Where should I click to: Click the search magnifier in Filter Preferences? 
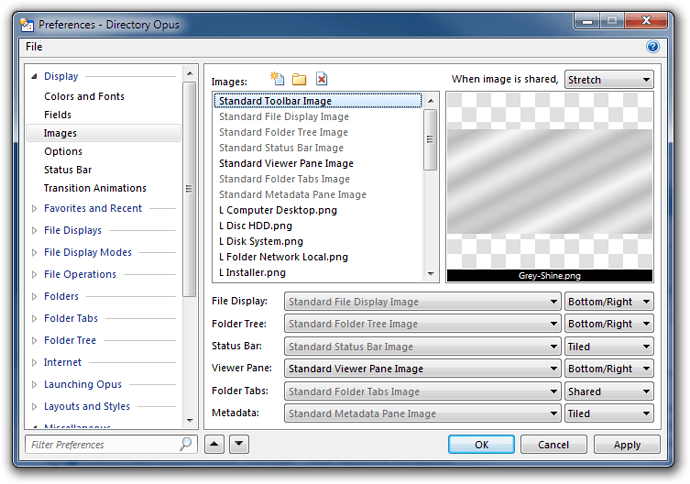[x=186, y=444]
